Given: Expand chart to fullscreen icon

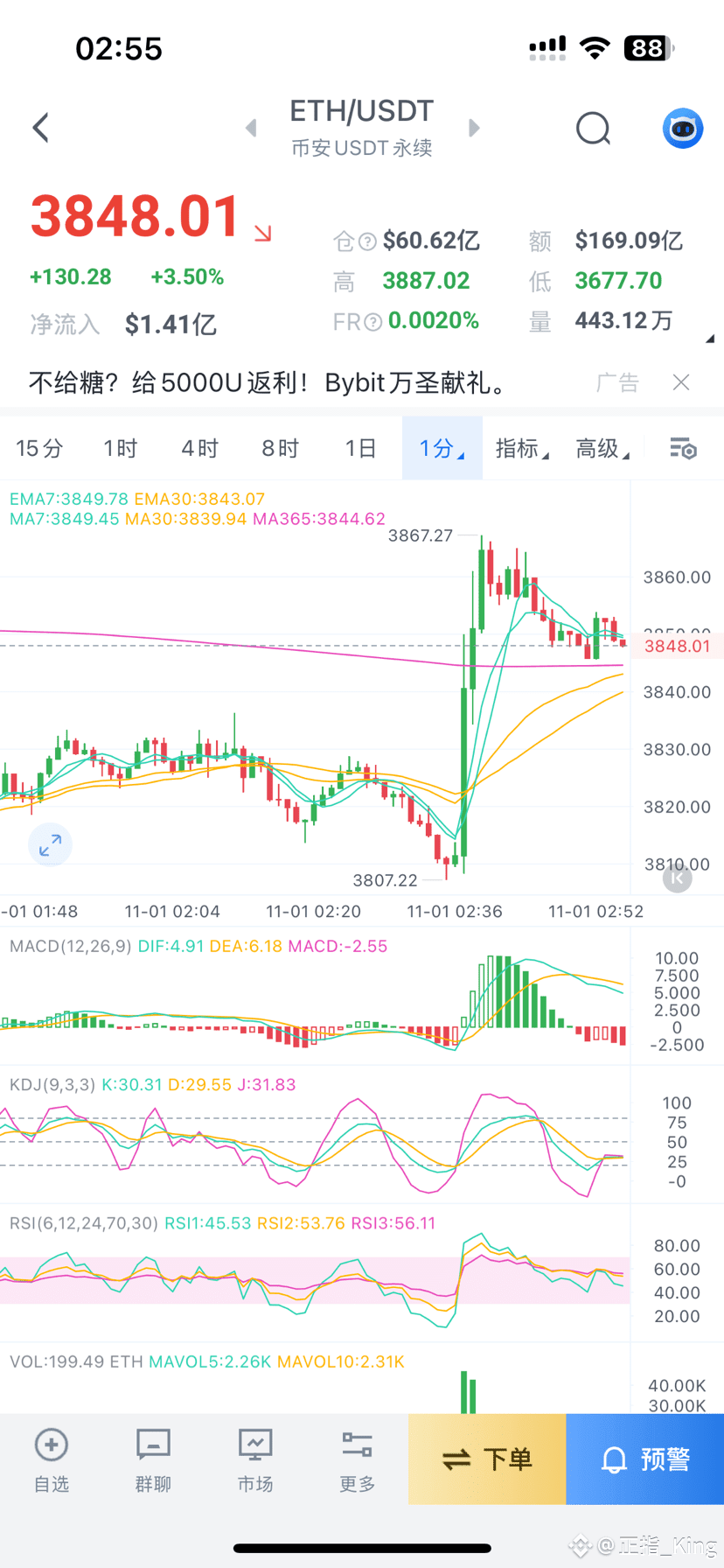Looking at the screenshot, I should (51, 845).
